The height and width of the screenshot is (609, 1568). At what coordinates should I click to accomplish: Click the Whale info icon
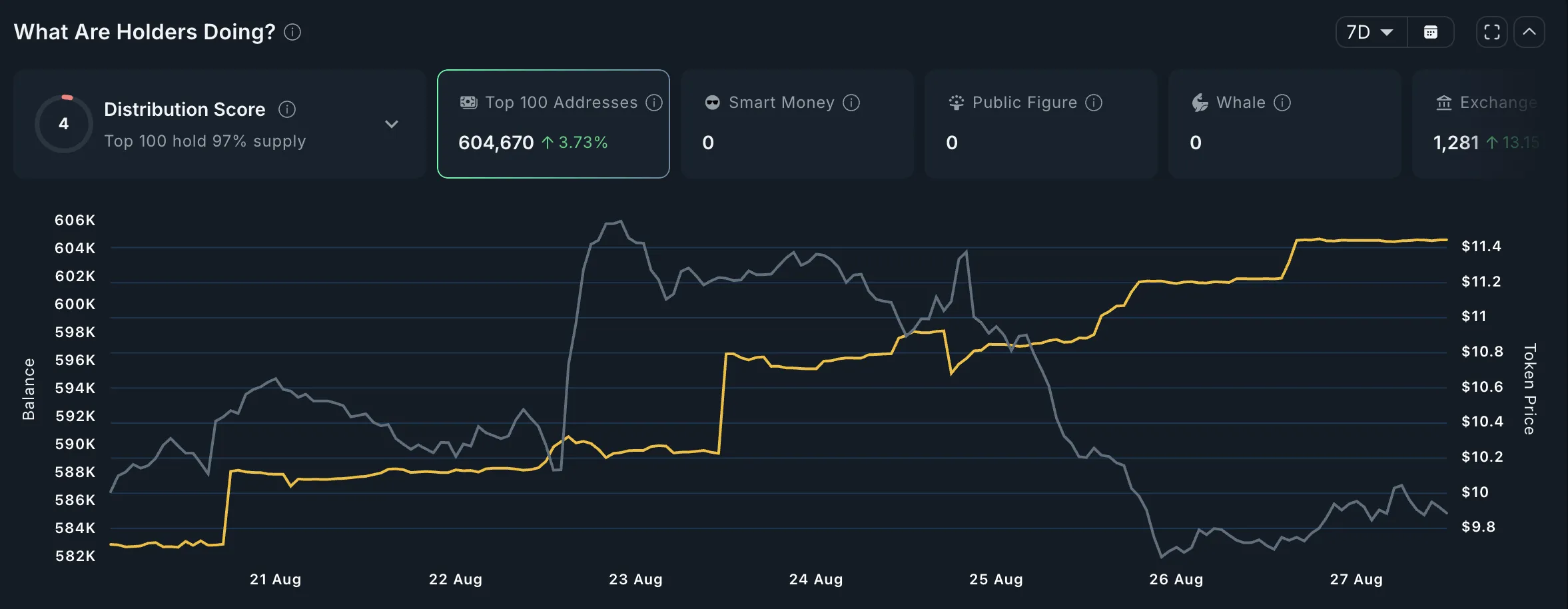[1282, 103]
